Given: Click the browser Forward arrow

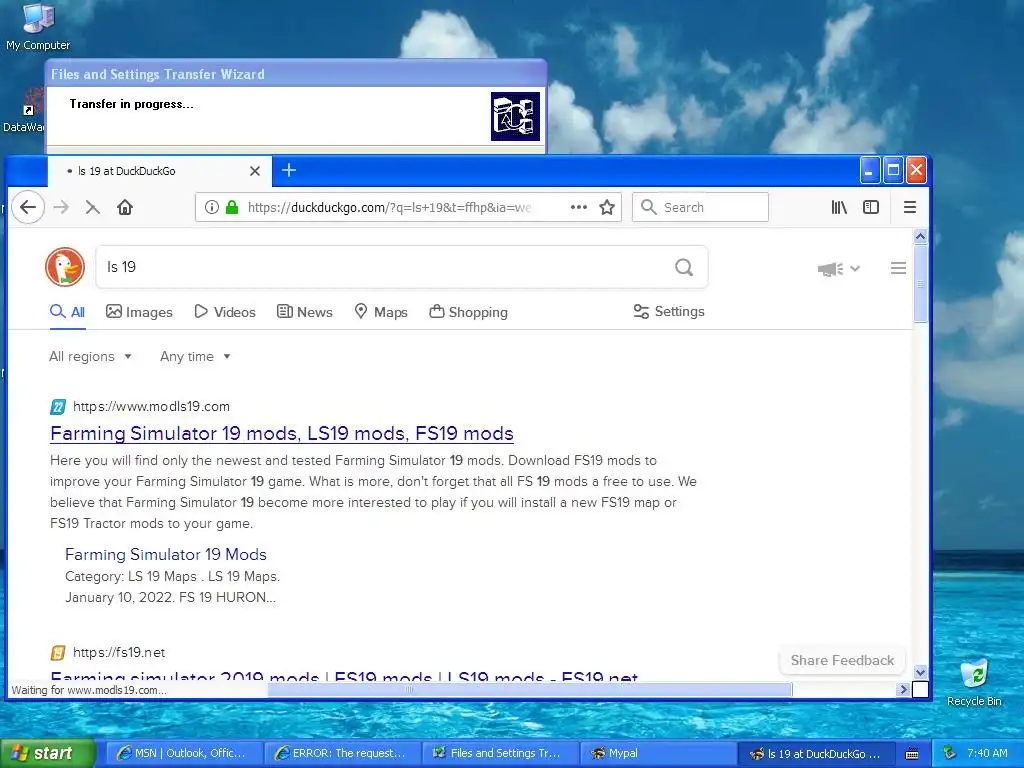Looking at the screenshot, I should [x=61, y=208].
